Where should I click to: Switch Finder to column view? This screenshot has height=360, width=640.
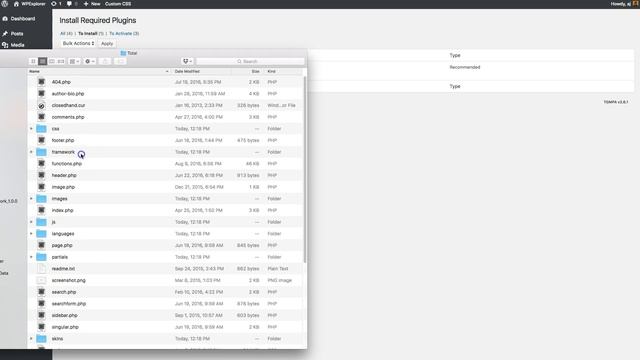pos(52,61)
